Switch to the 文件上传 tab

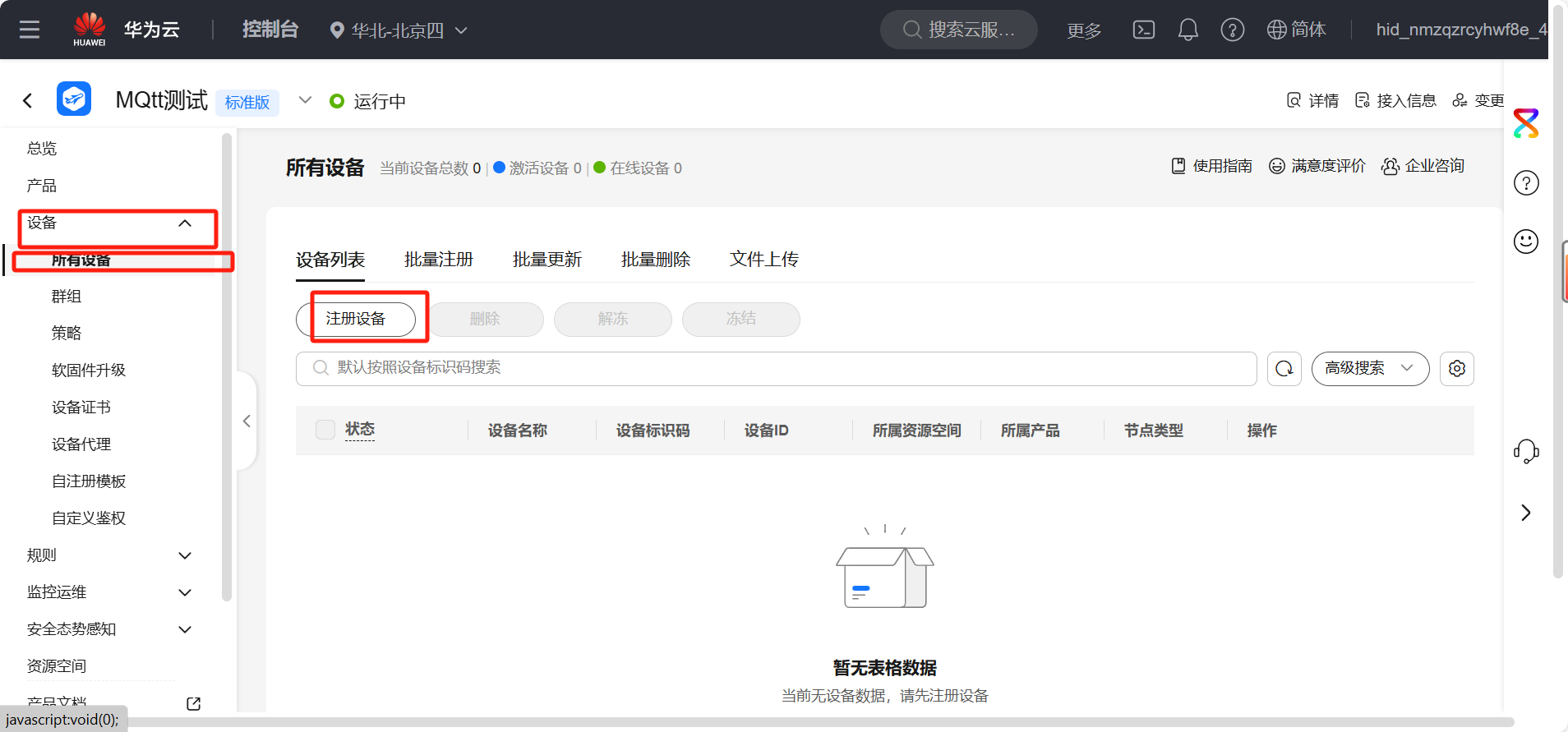[763, 260]
